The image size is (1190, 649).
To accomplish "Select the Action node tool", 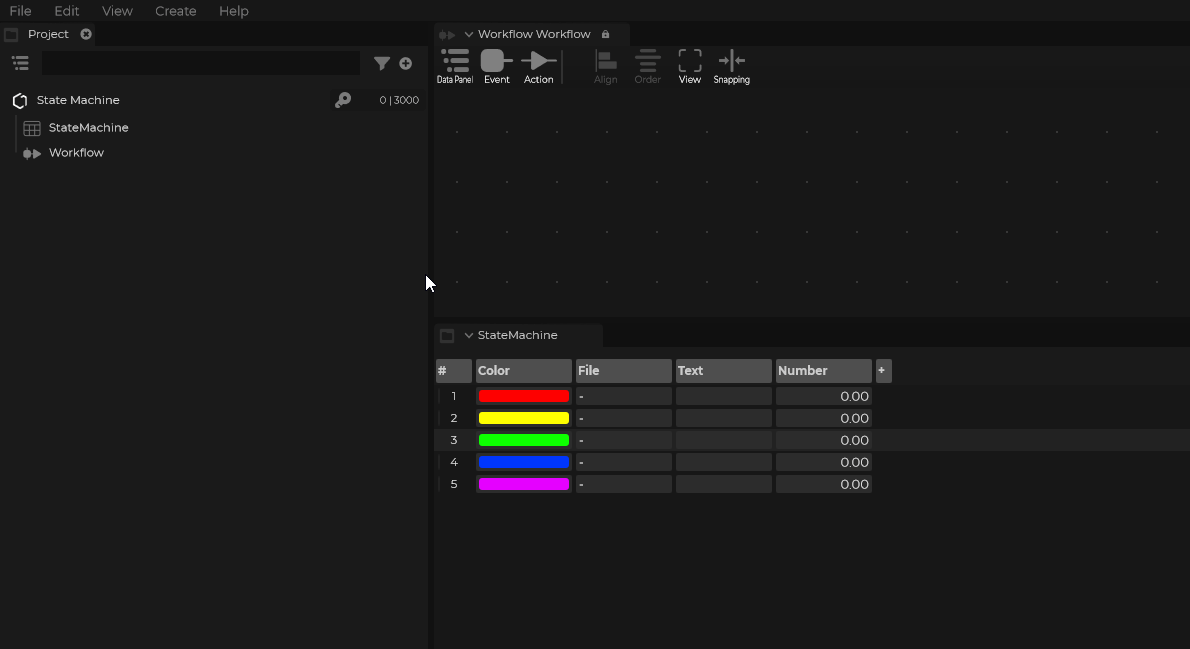I will pos(538,66).
